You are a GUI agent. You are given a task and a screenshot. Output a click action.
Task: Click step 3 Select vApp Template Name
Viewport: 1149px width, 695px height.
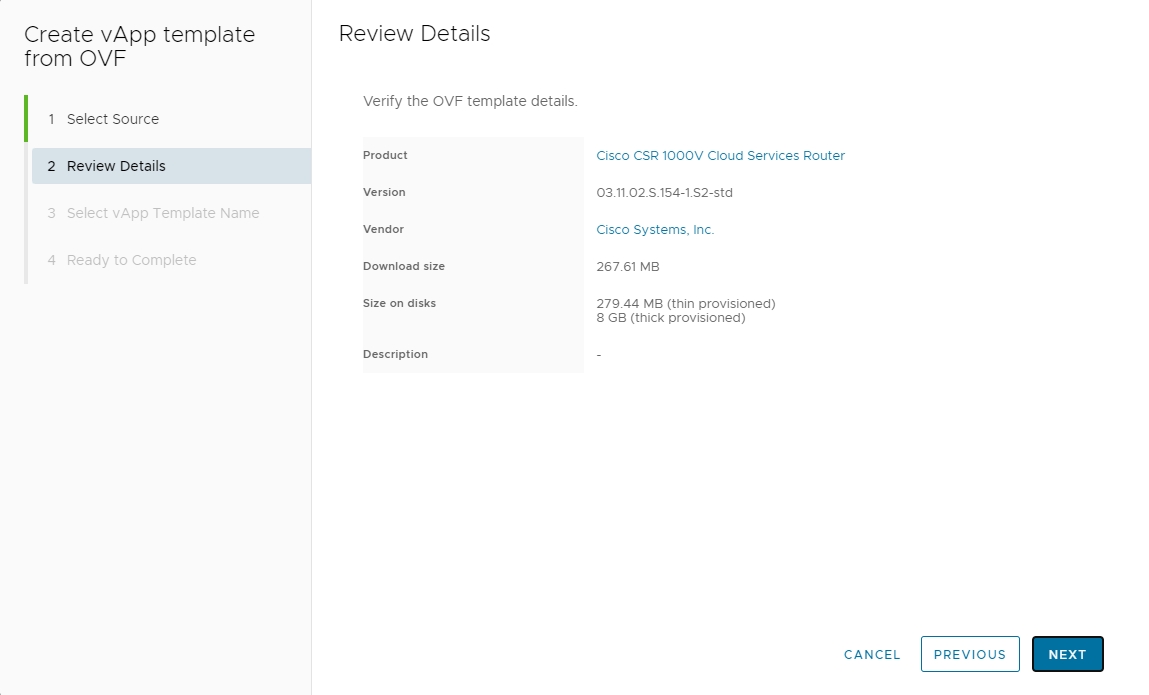162,213
